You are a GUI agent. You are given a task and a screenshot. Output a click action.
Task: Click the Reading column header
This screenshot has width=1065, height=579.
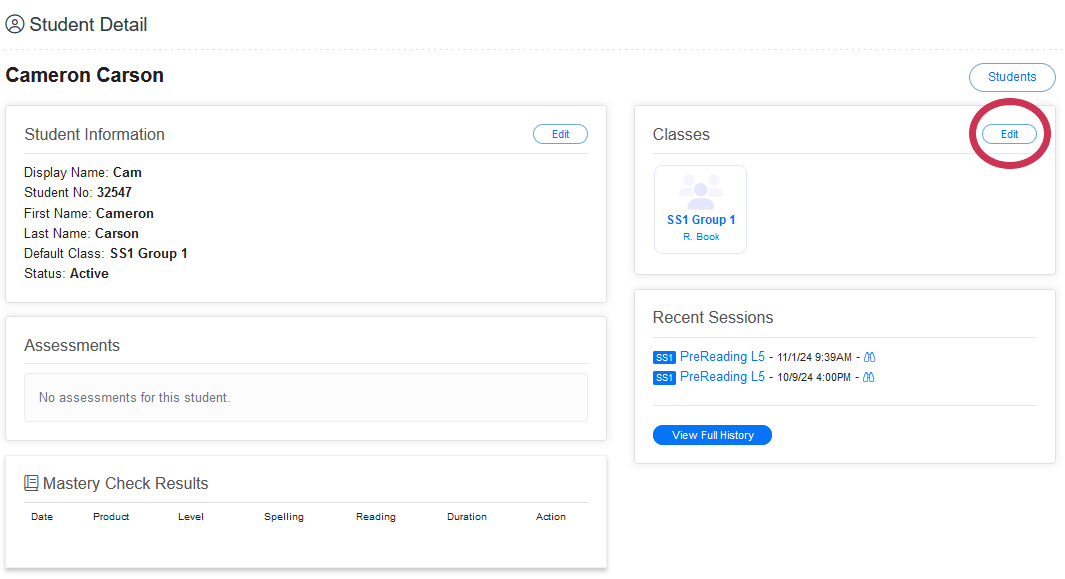pos(376,517)
